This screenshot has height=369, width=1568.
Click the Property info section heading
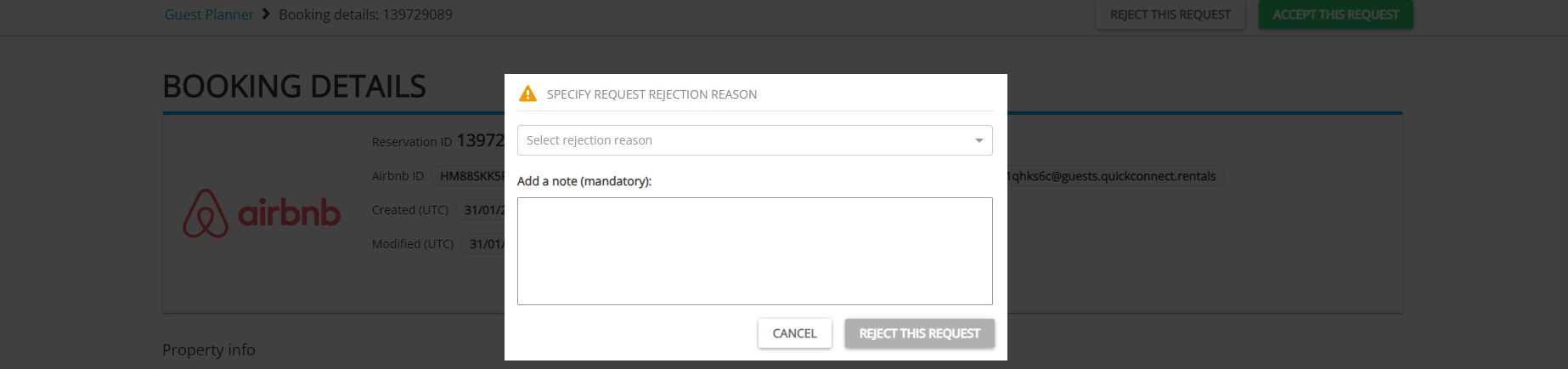tap(208, 349)
